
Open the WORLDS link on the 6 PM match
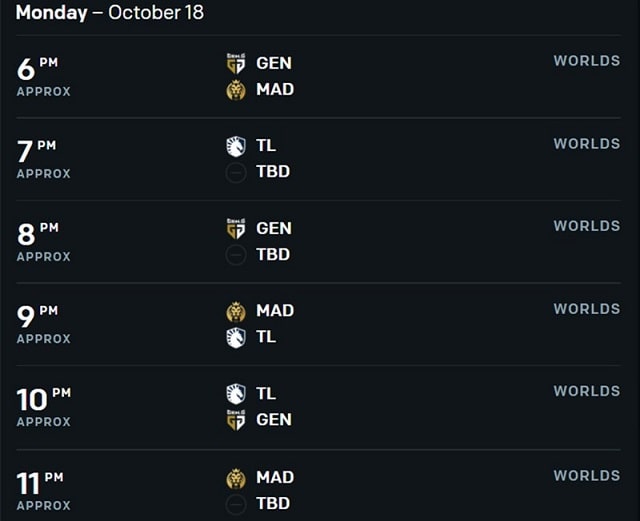(x=587, y=61)
